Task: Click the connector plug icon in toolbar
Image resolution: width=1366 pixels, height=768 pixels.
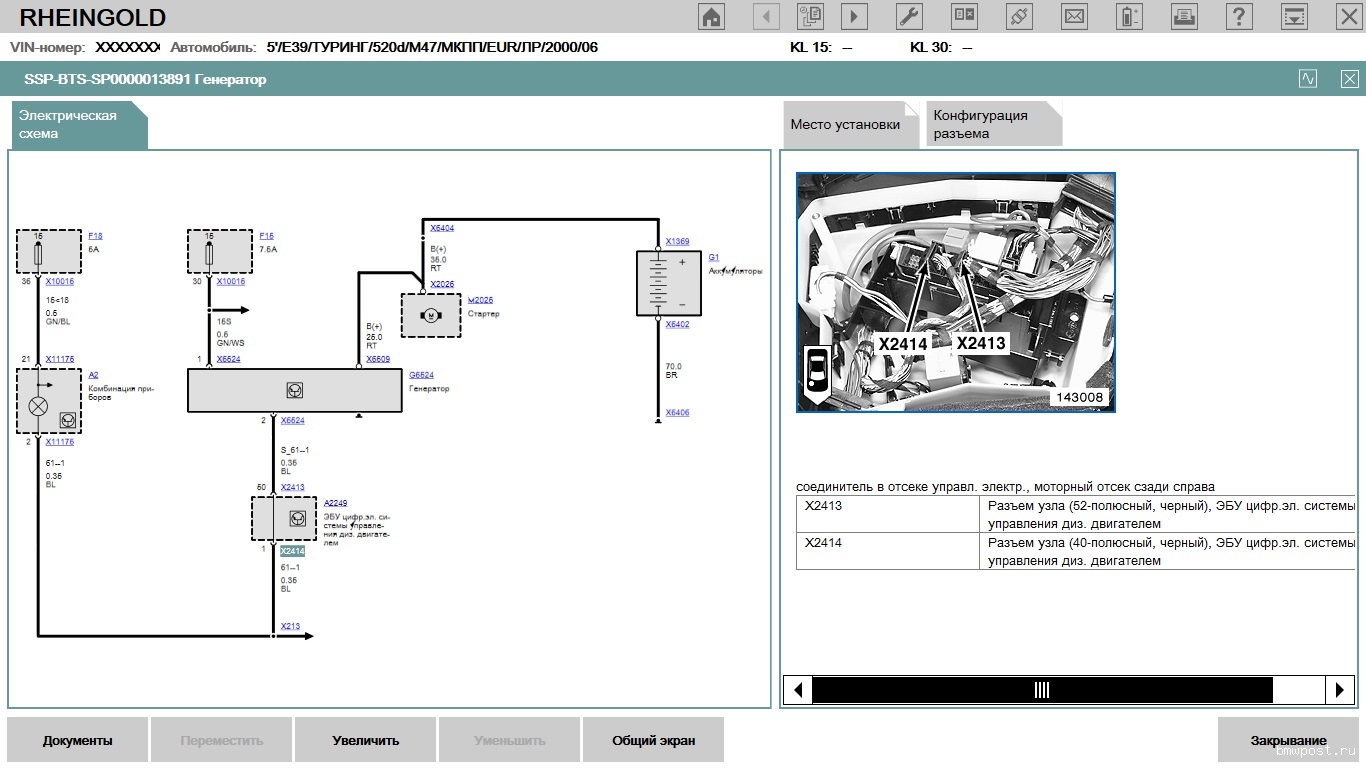Action: click(x=1018, y=17)
